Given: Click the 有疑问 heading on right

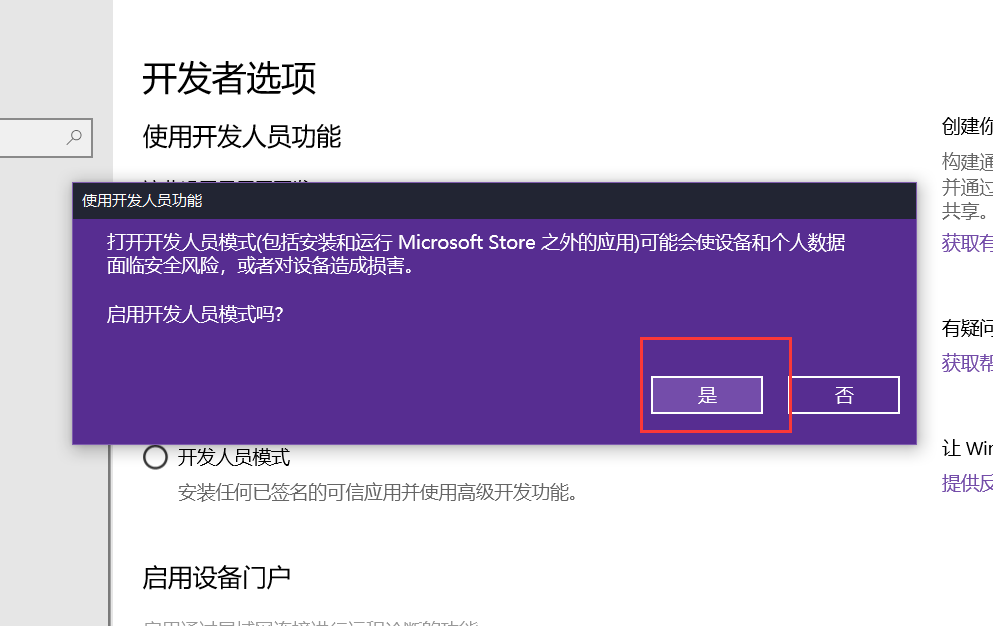Looking at the screenshot, I should (x=967, y=328).
